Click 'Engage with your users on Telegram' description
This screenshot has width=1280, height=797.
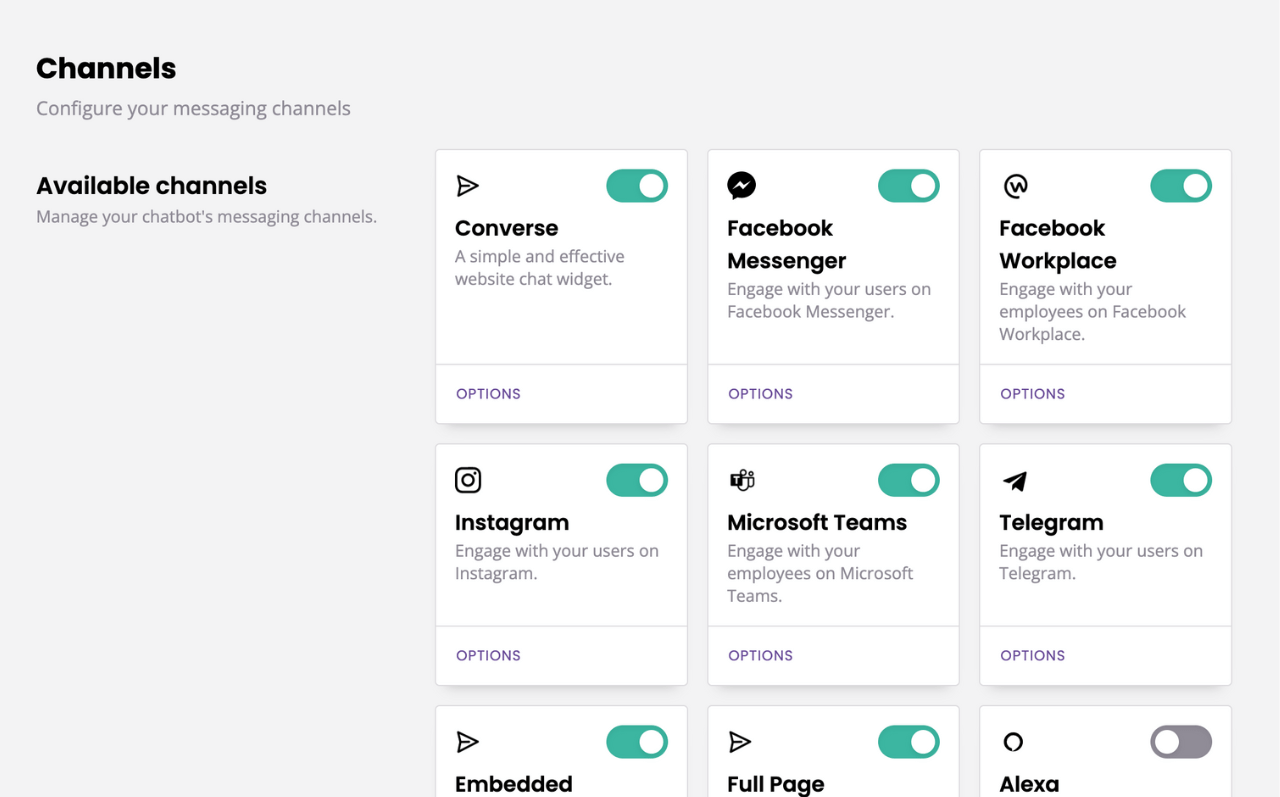pos(1101,562)
